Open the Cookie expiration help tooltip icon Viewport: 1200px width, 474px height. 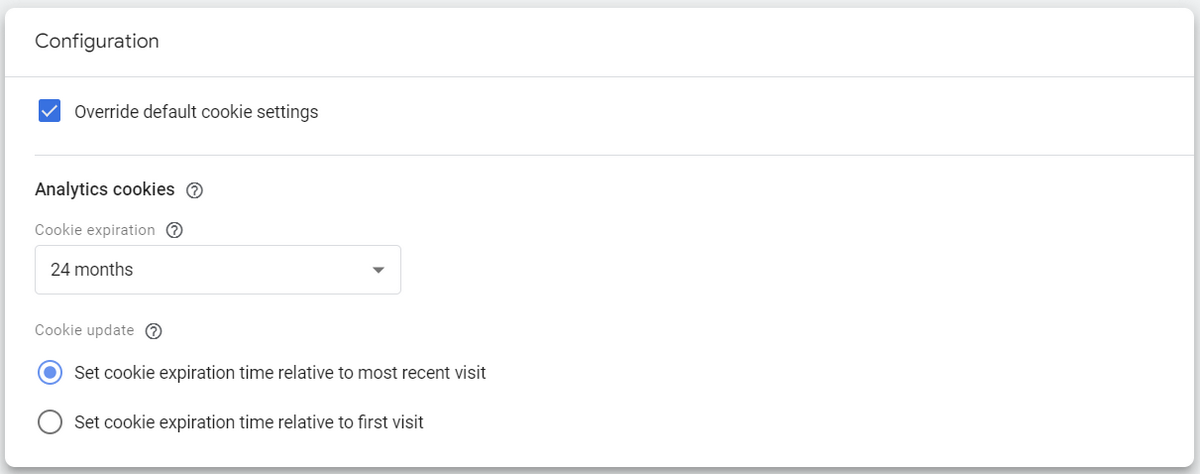pyautogui.click(x=174, y=230)
